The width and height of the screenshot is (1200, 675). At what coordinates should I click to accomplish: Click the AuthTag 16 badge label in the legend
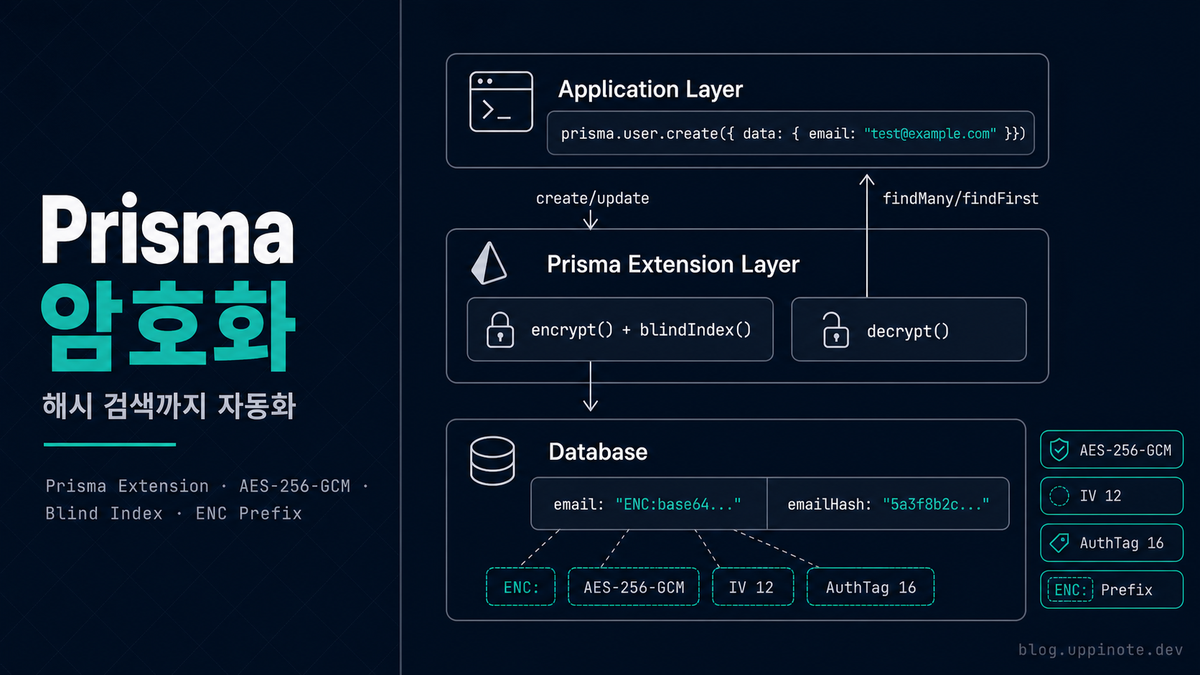[x=1122, y=543]
